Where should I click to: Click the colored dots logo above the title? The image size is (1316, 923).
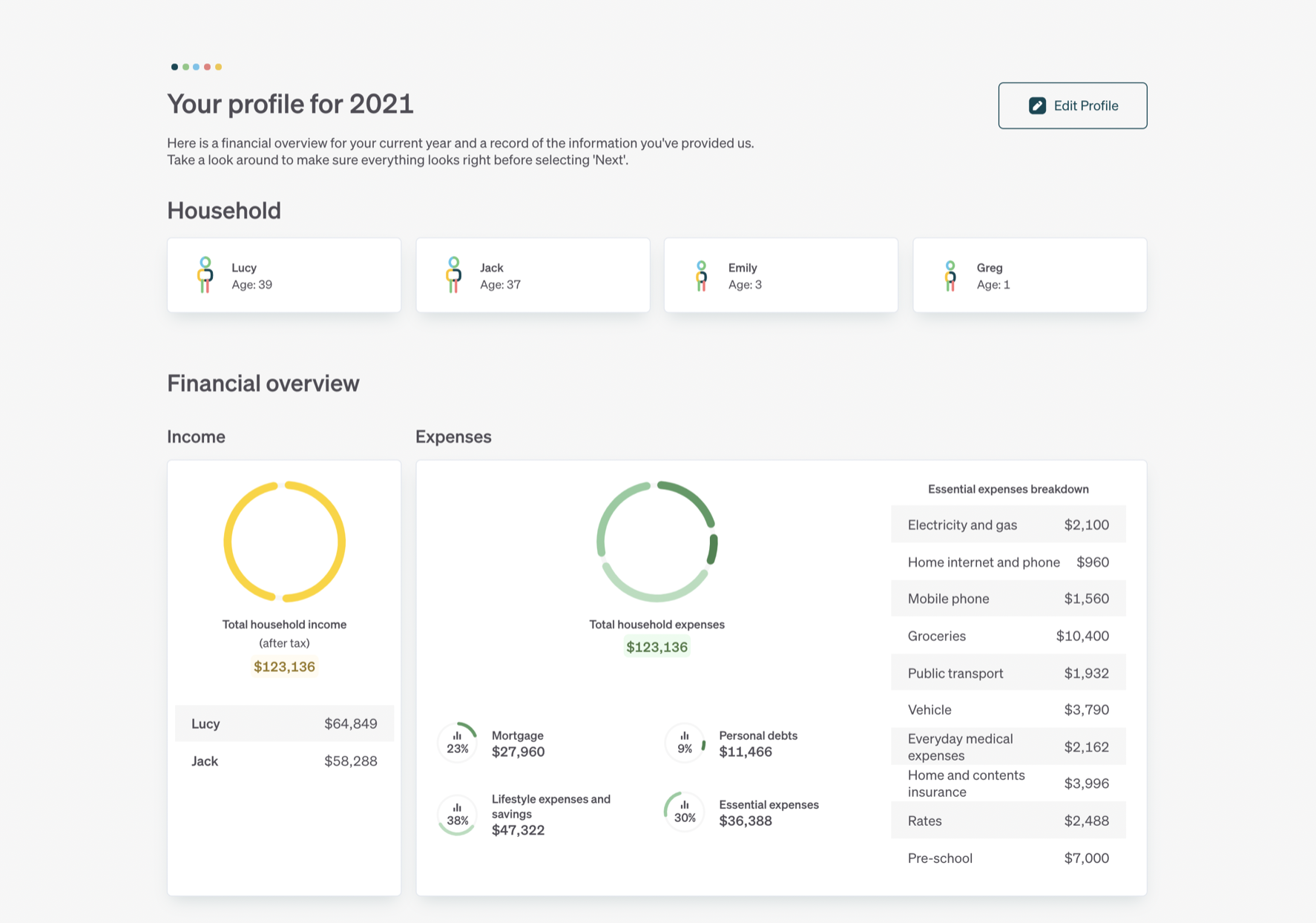[197, 67]
